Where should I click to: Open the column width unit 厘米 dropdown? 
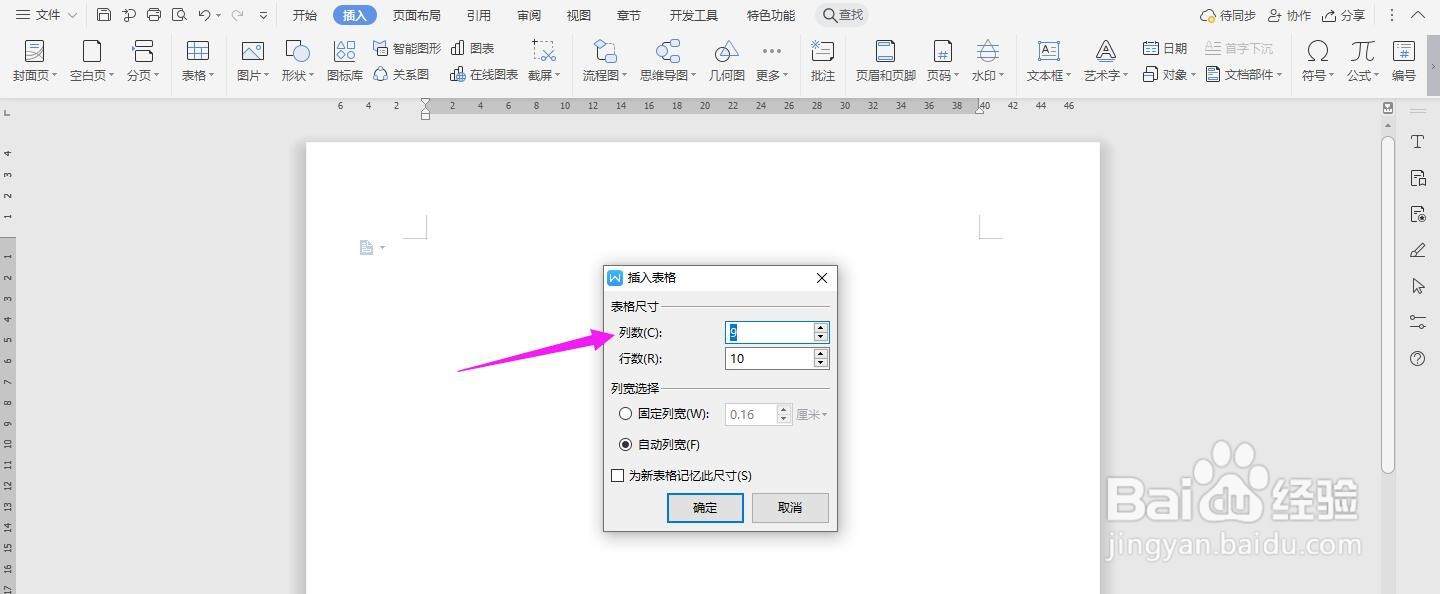pyautogui.click(x=811, y=413)
